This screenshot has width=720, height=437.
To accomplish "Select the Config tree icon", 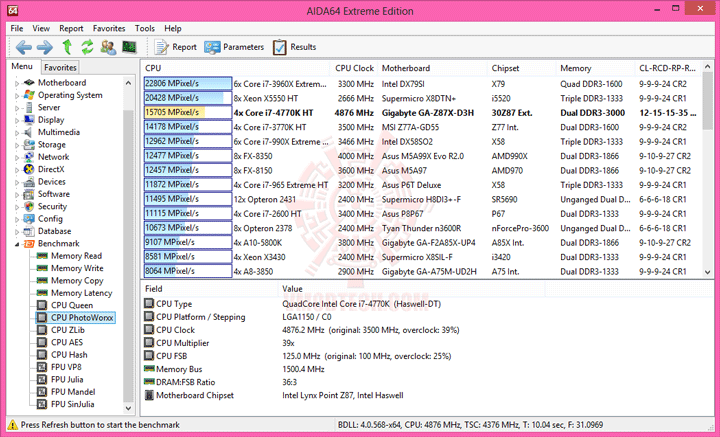I will 29,219.
